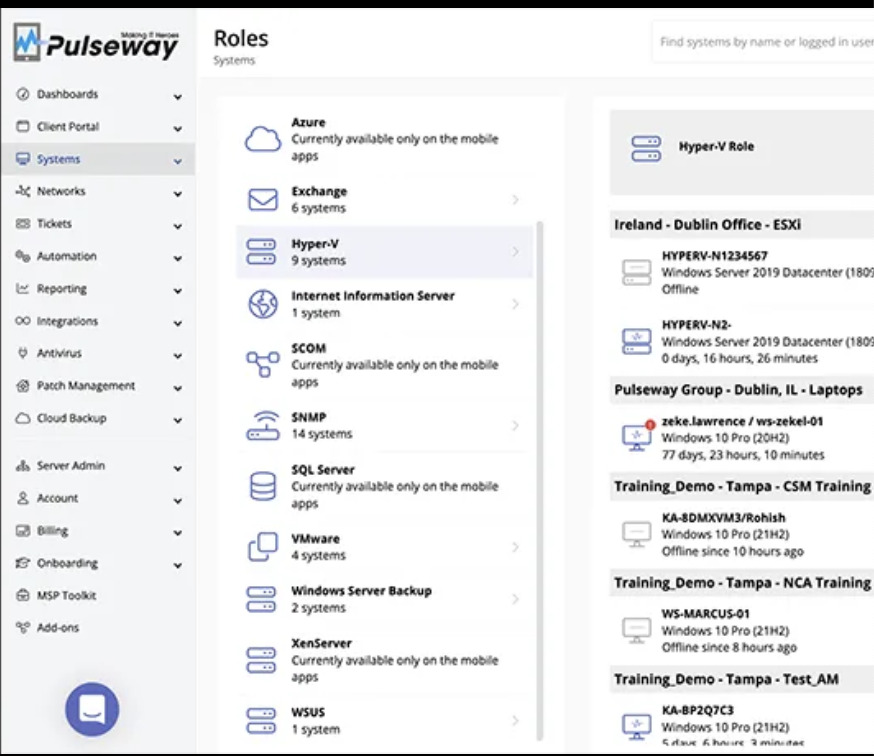Click the SCOM nodes icon
874x756 pixels.
263,364
